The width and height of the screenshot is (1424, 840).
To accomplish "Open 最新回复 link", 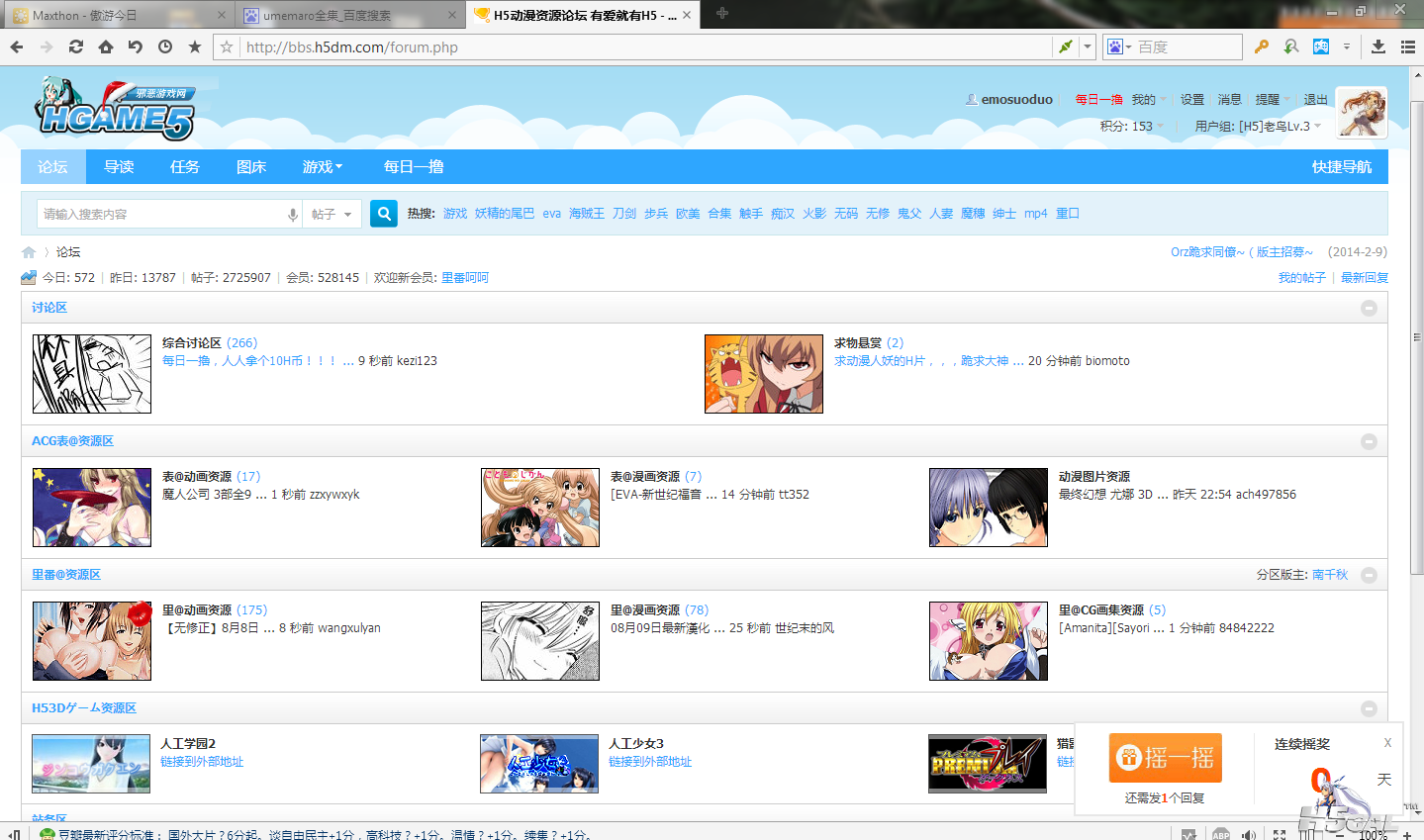I will (x=1365, y=278).
